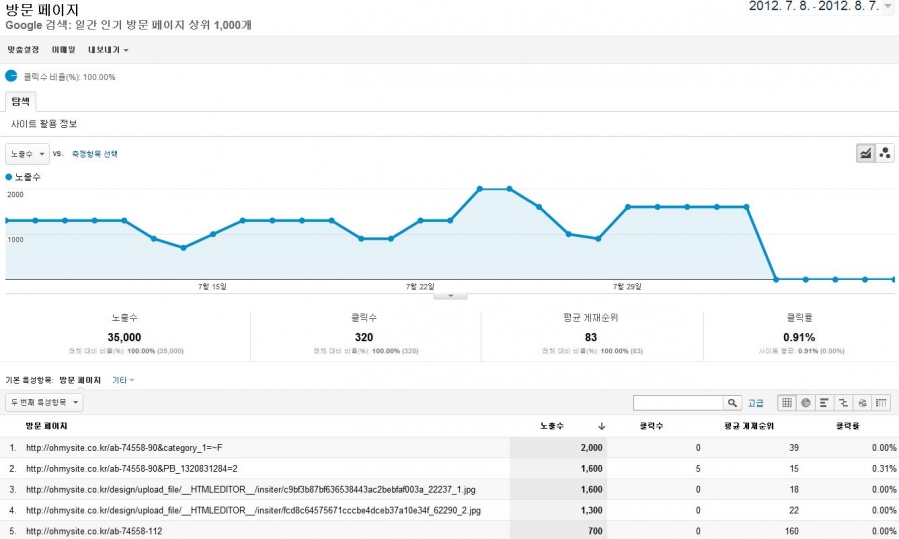Focus the table search input field
899x539 pixels.
[x=679, y=403]
